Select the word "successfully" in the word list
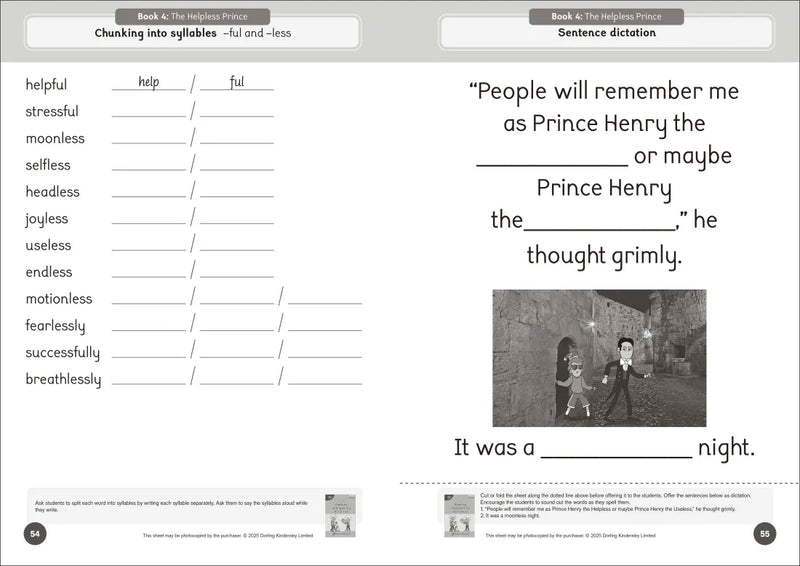Screen dimensions: 800x566 coord(62,352)
